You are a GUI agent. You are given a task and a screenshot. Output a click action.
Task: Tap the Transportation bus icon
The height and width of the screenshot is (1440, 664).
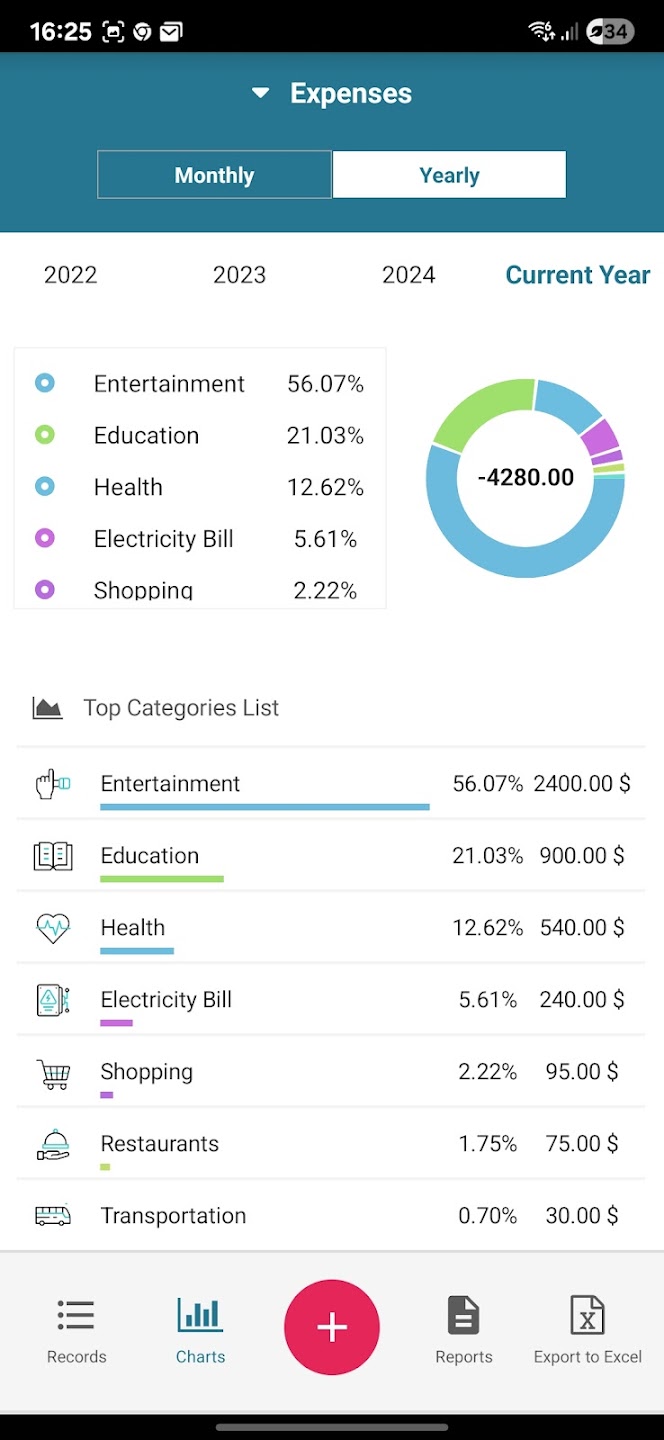(53, 1216)
